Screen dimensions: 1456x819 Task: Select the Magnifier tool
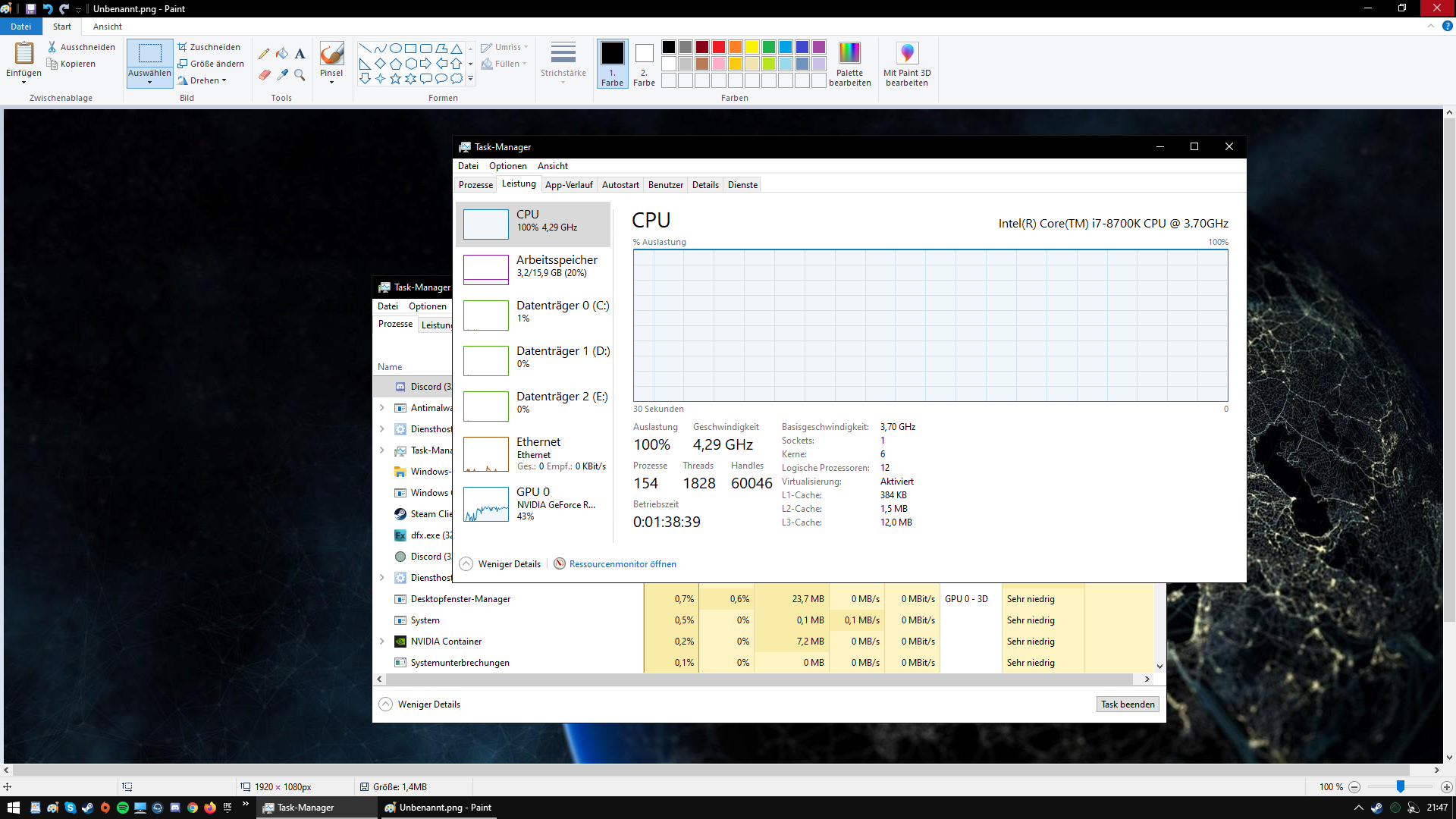(x=300, y=75)
